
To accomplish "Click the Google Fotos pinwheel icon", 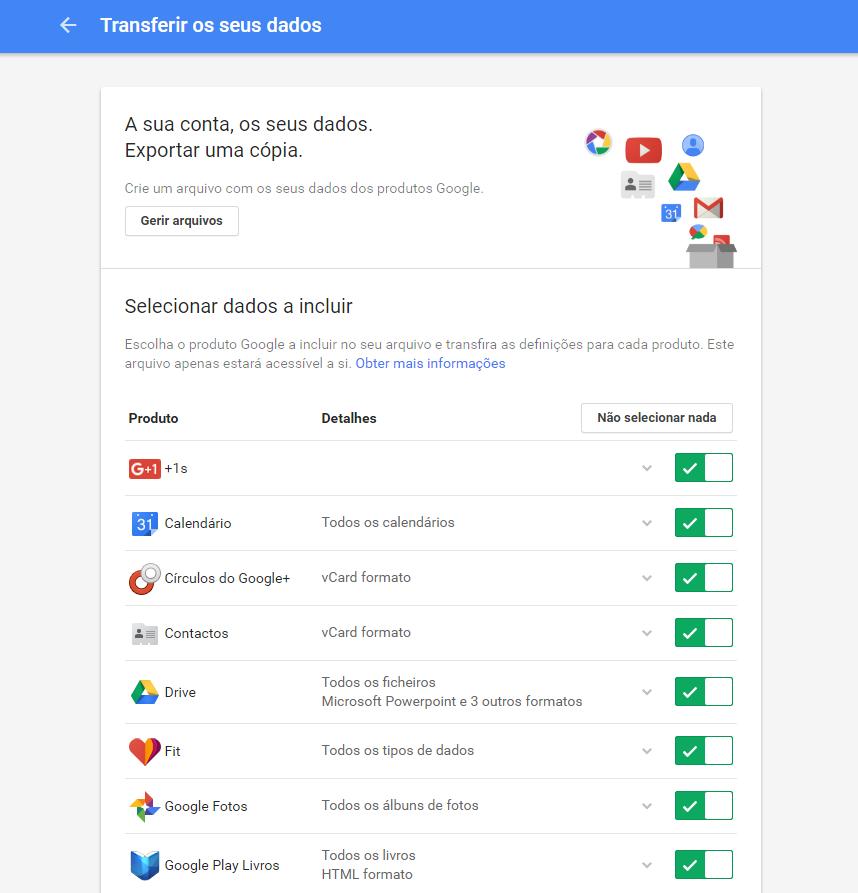I will click(x=144, y=806).
